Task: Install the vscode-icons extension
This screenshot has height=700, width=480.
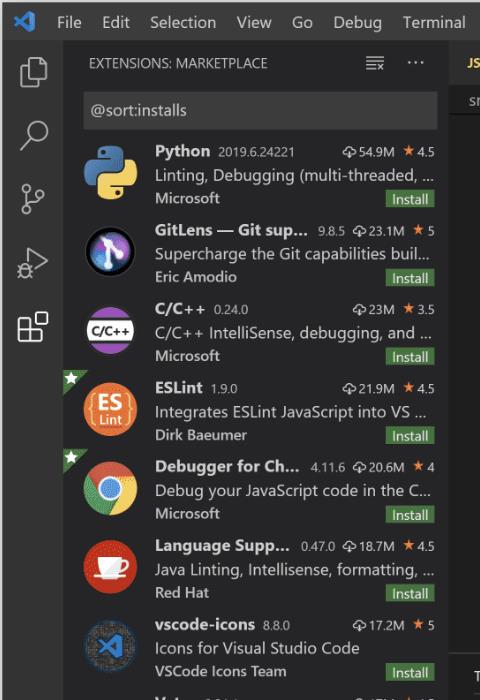Action: tap(410, 672)
